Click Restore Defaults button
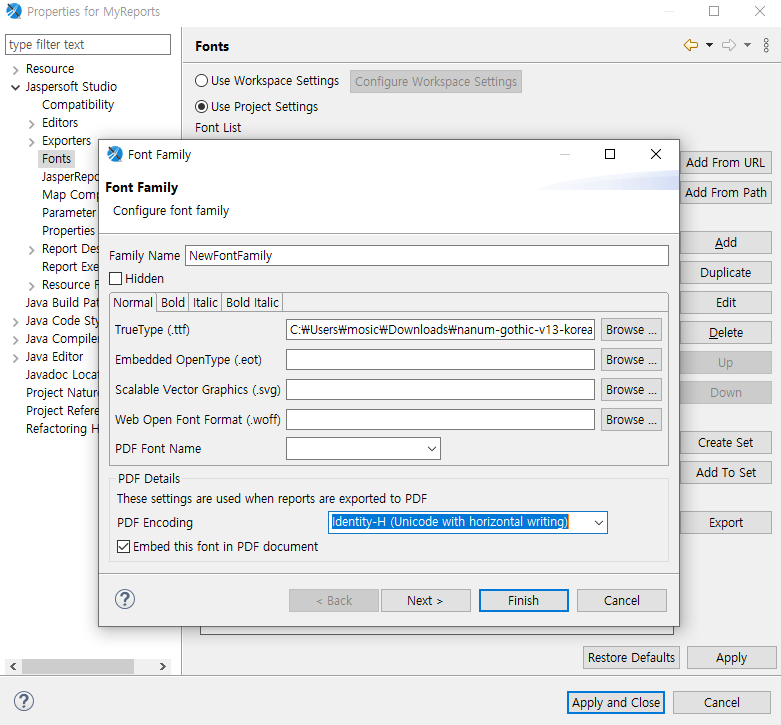 (x=631, y=657)
